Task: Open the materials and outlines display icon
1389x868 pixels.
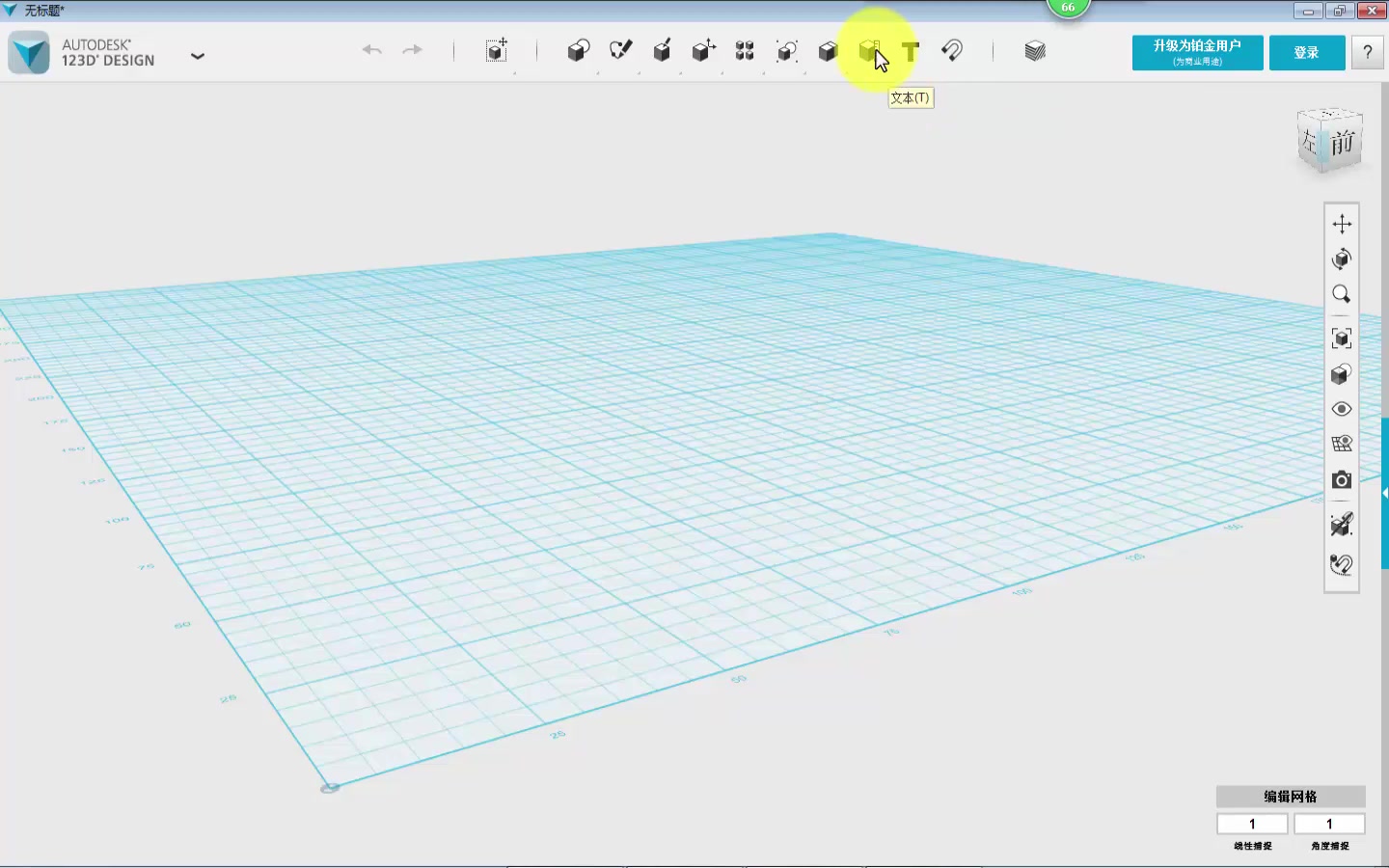Action: tap(1342, 374)
